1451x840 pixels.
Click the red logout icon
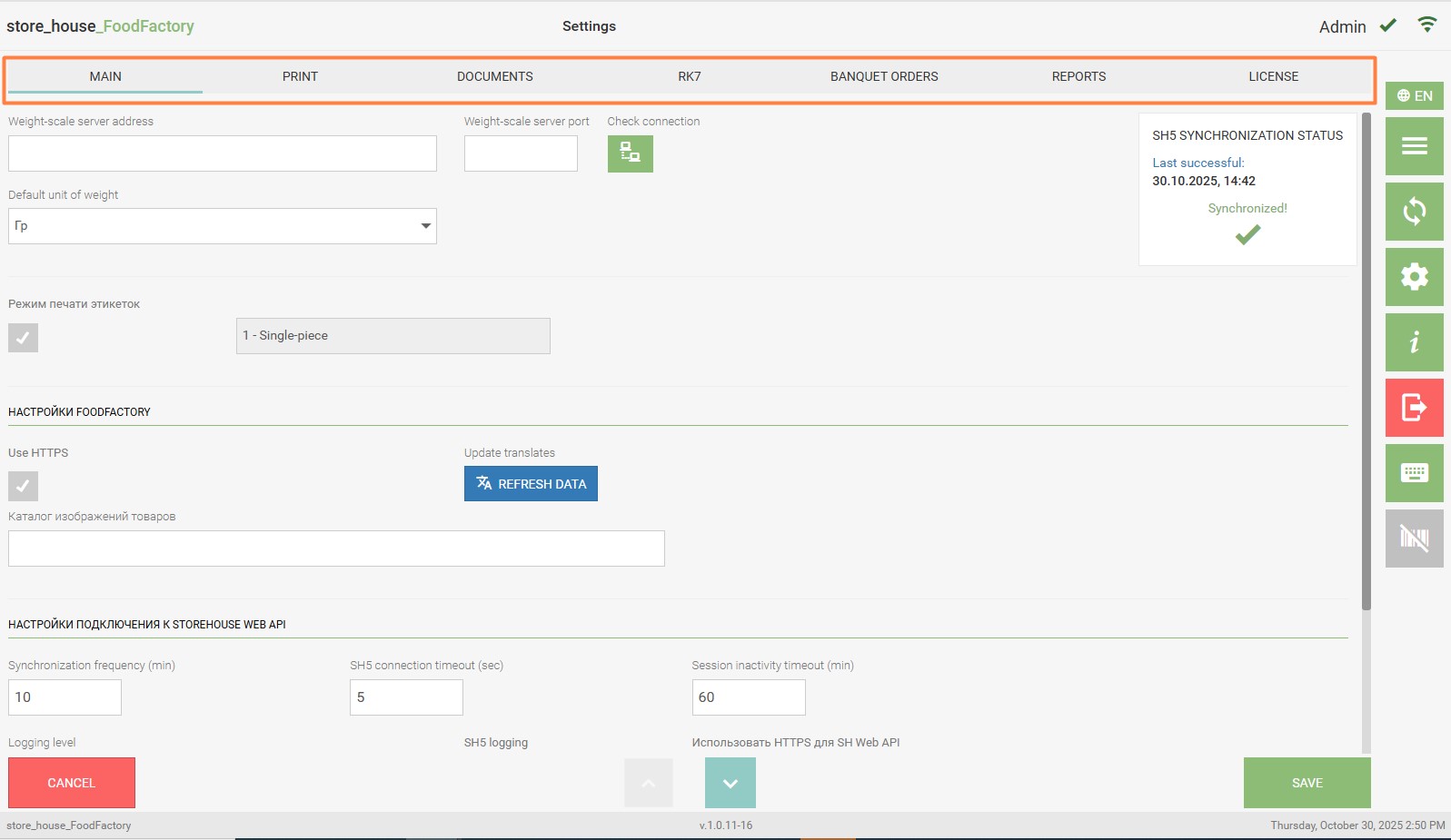(1414, 408)
